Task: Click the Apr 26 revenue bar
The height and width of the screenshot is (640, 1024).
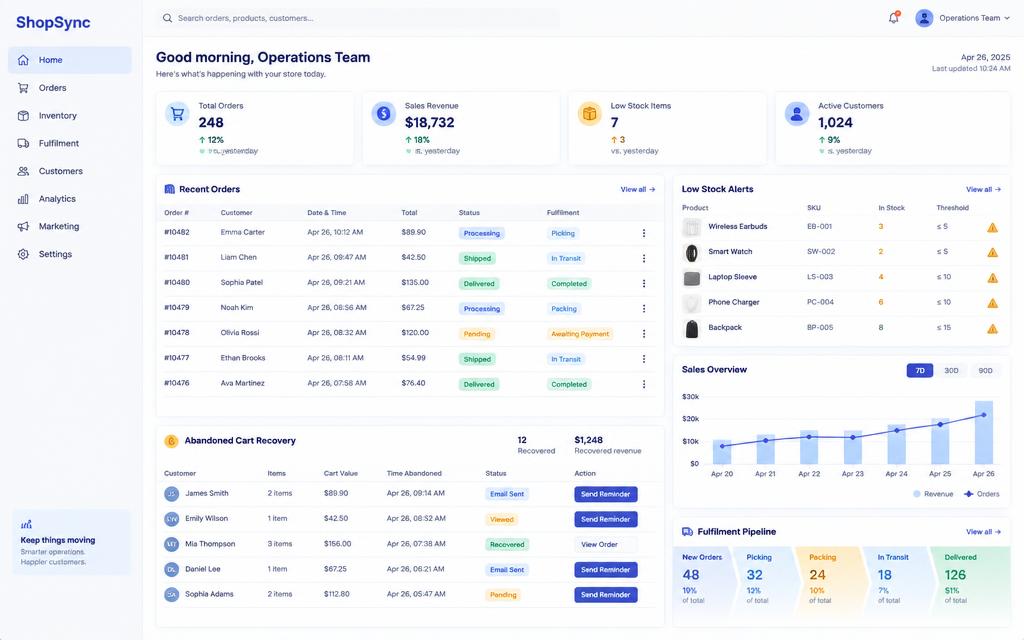Action: click(x=984, y=432)
